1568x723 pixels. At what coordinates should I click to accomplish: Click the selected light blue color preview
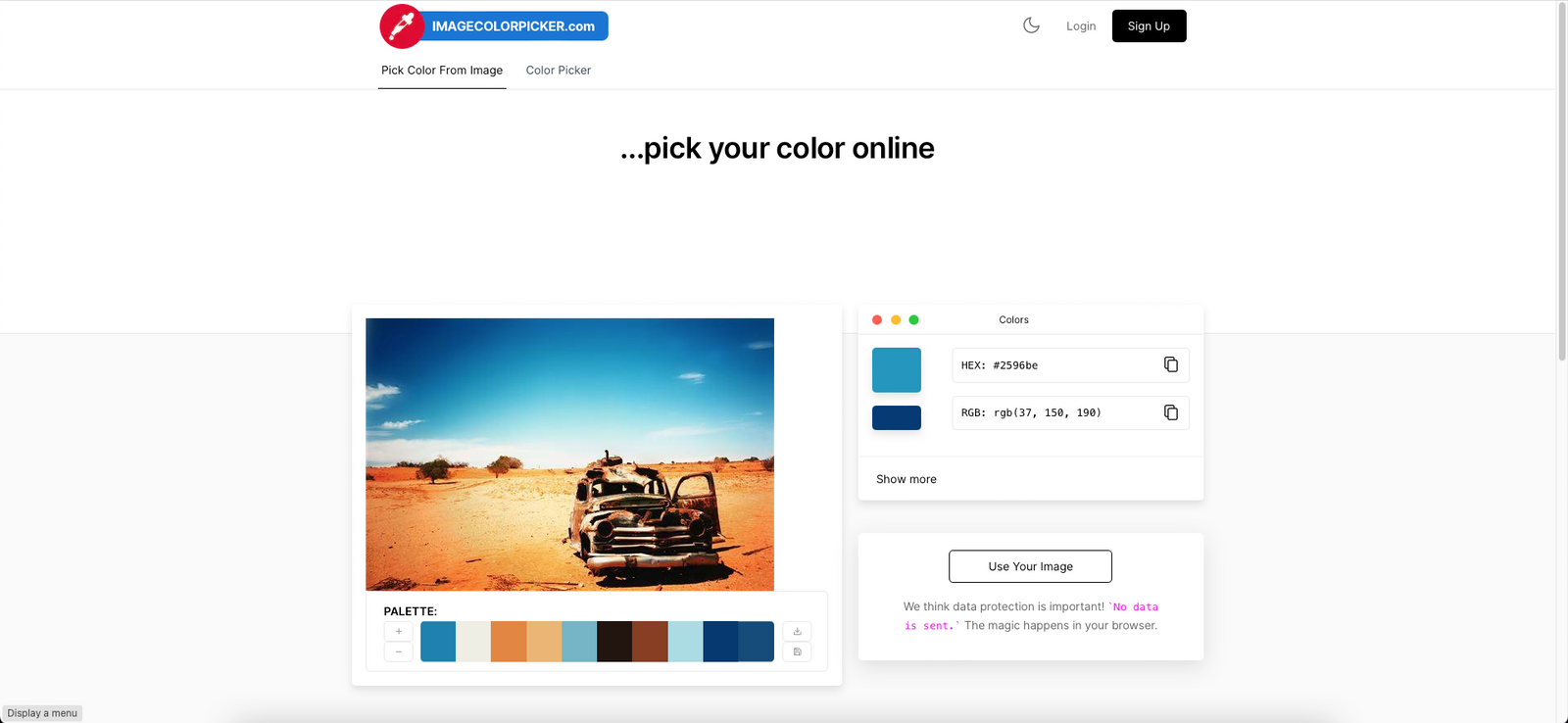(x=897, y=370)
